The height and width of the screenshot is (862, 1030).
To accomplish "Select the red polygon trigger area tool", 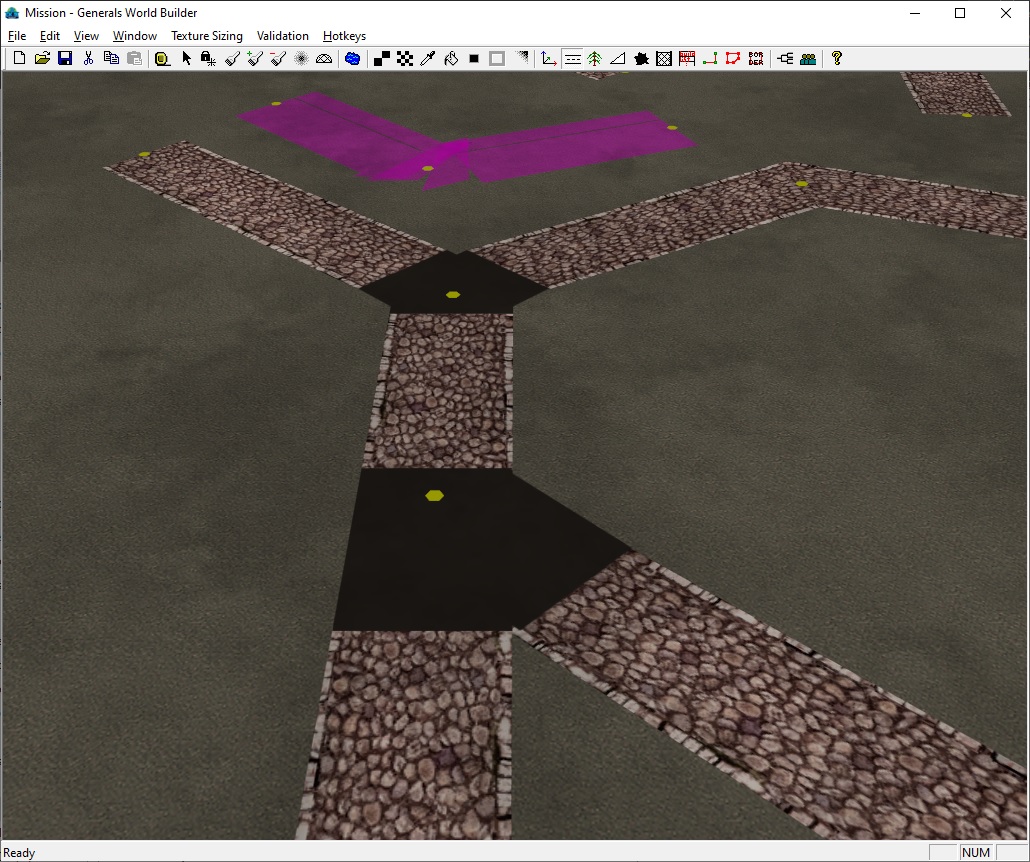I will (x=732, y=58).
